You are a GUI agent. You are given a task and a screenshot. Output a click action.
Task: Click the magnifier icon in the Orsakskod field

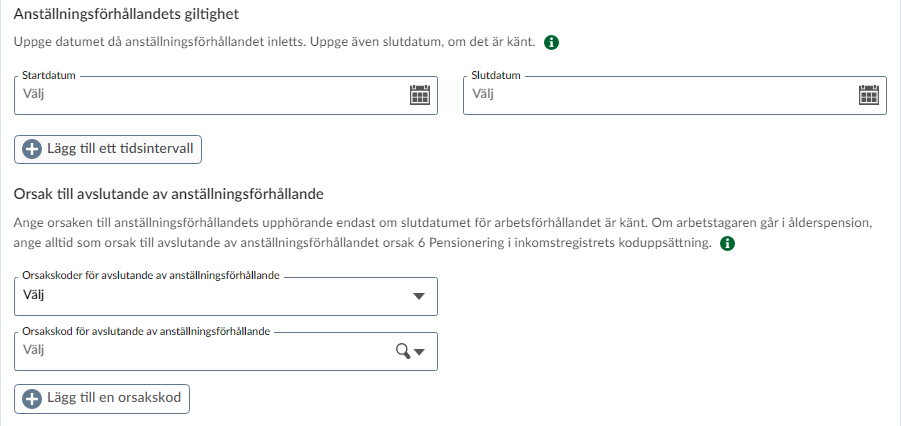(x=403, y=351)
